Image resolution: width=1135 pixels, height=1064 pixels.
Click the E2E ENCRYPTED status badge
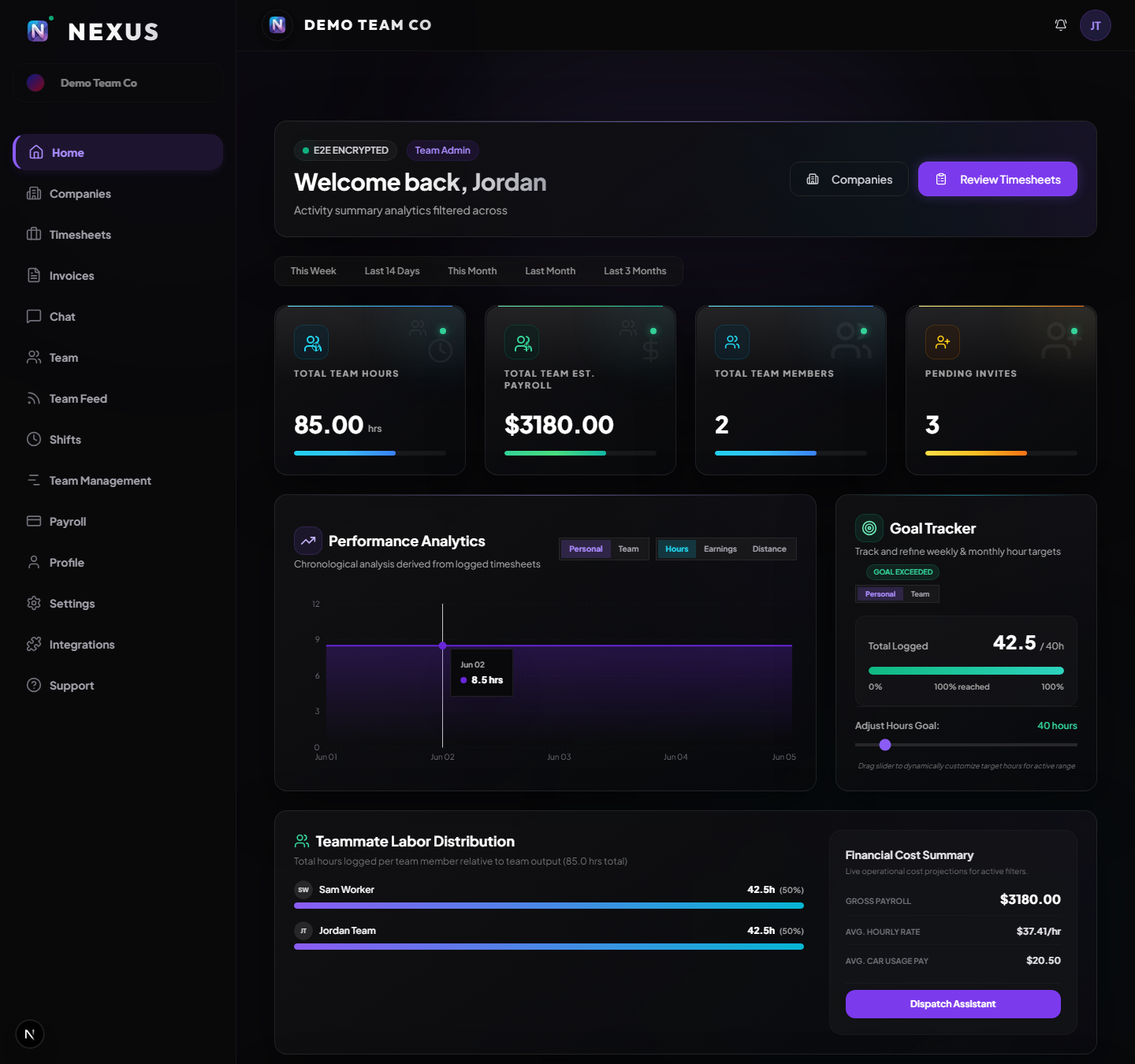tap(345, 150)
